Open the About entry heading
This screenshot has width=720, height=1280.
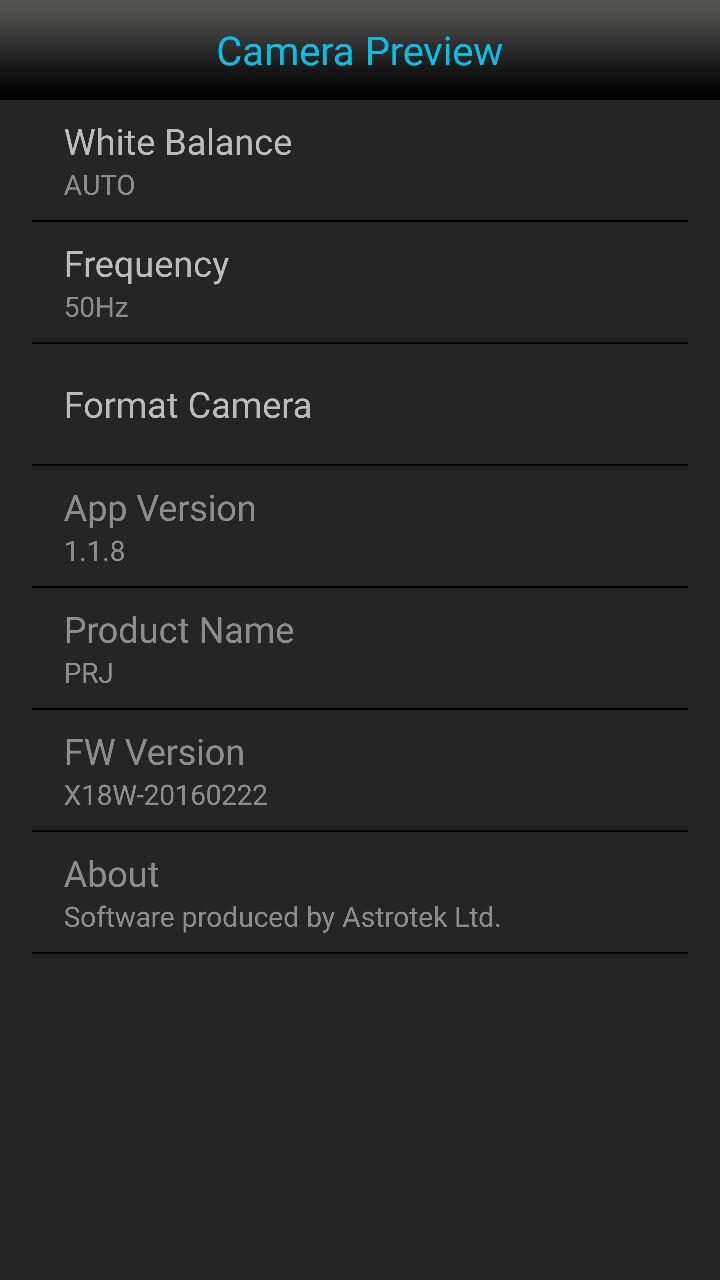111,875
